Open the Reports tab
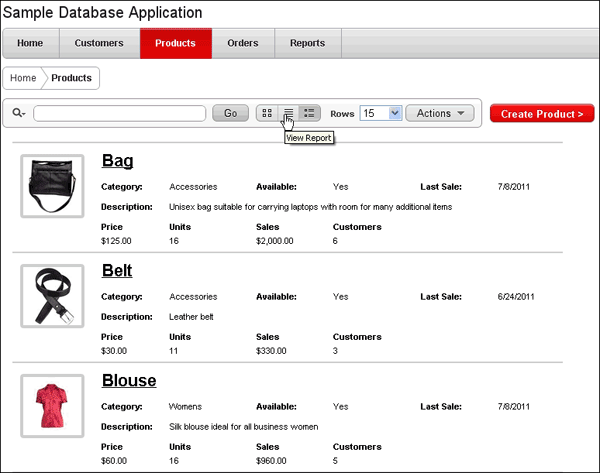600x473 pixels. [x=307, y=44]
